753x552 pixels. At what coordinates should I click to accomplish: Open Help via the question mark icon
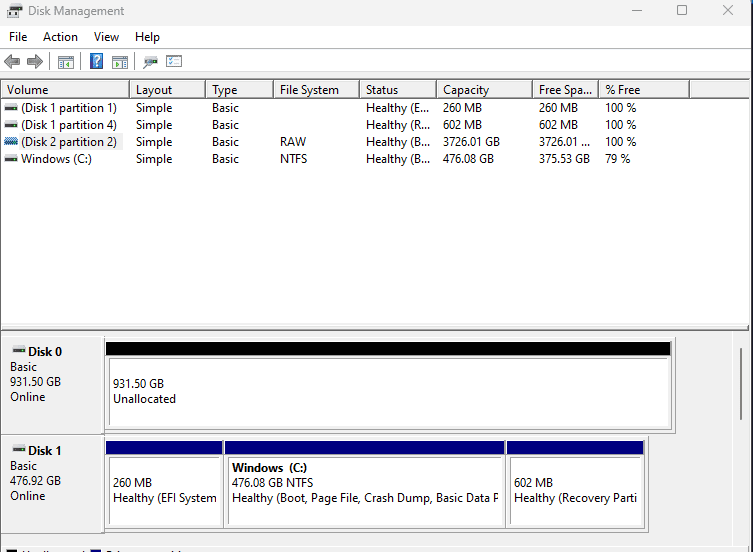coord(97,61)
